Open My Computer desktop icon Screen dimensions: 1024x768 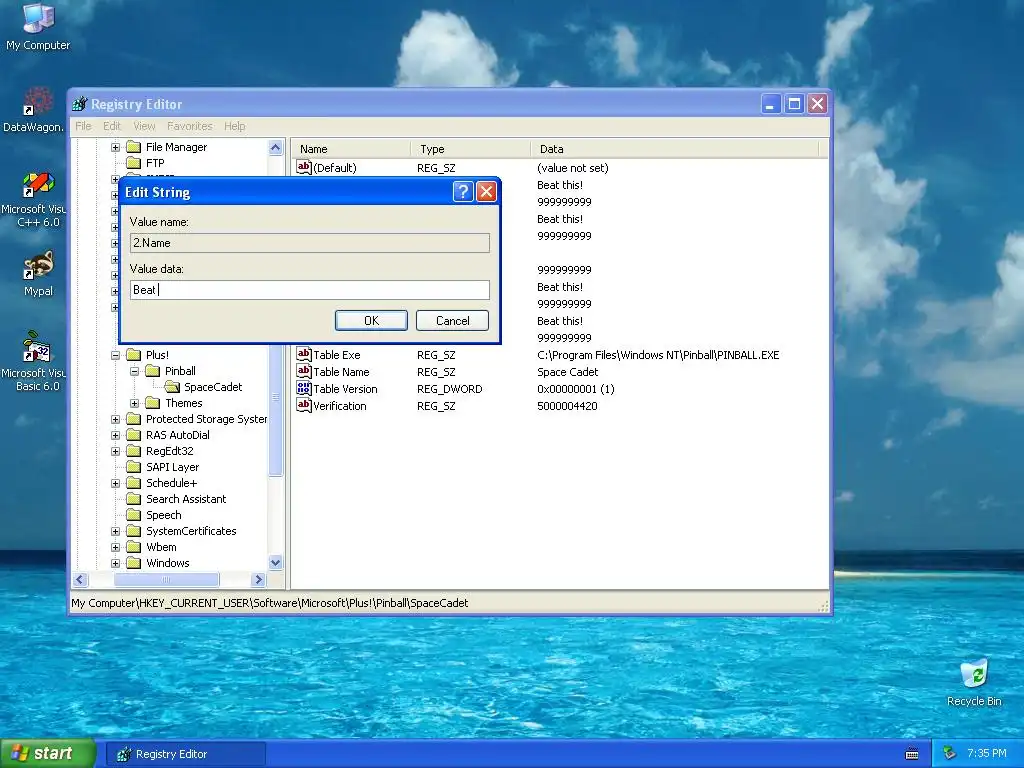click(x=38, y=27)
